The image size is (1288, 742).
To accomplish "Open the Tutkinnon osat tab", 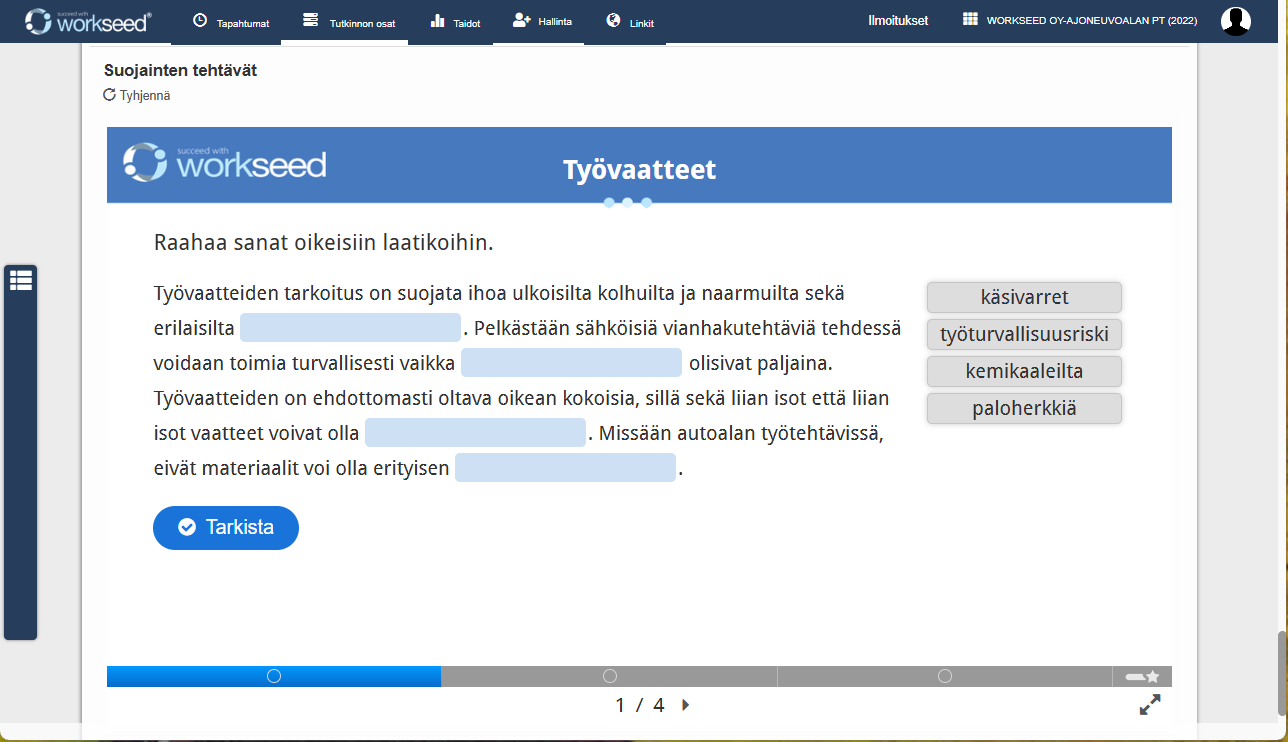I will 348,22.
